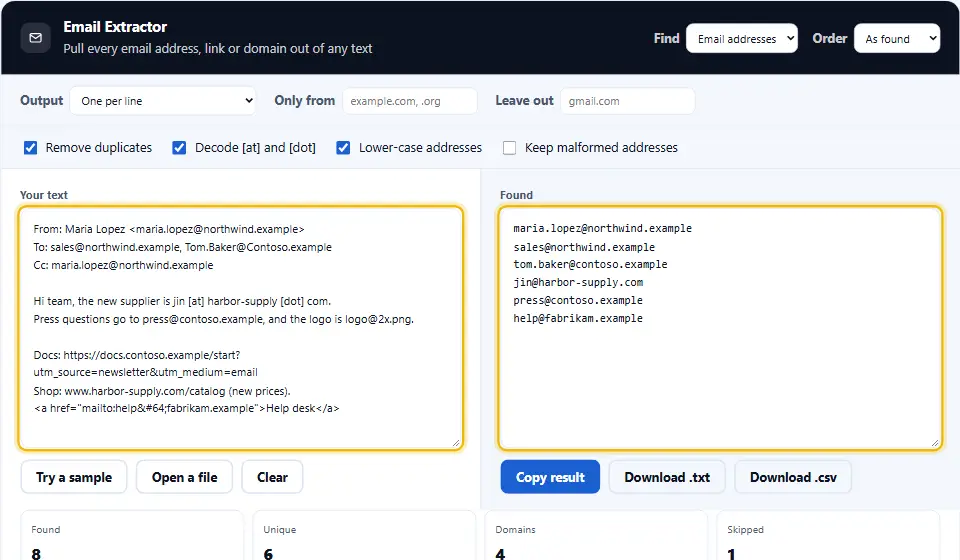
Task: Open the Order dropdown showing As found
Action: click(x=896, y=39)
